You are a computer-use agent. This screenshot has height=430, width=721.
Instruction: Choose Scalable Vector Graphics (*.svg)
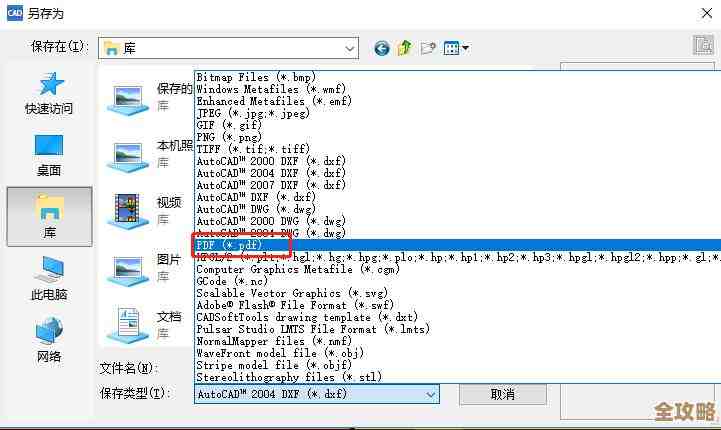[x=292, y=293]
